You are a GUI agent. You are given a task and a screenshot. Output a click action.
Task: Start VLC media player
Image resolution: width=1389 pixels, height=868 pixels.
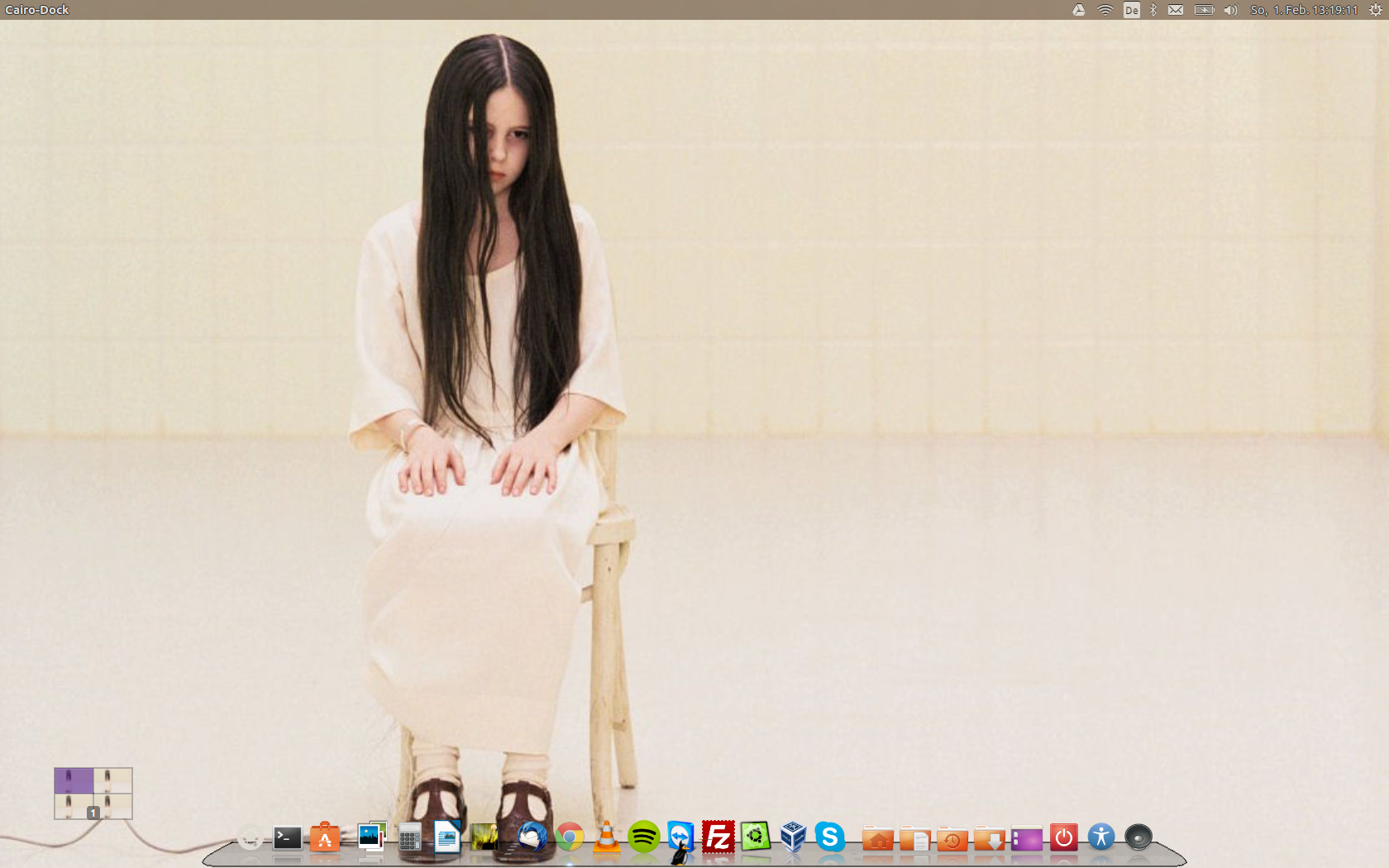[606, 837]
